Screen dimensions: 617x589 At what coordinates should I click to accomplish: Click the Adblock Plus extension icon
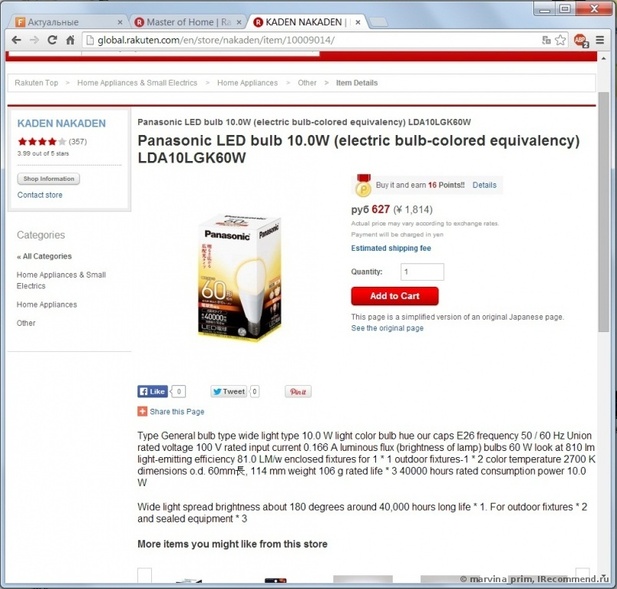581,40
